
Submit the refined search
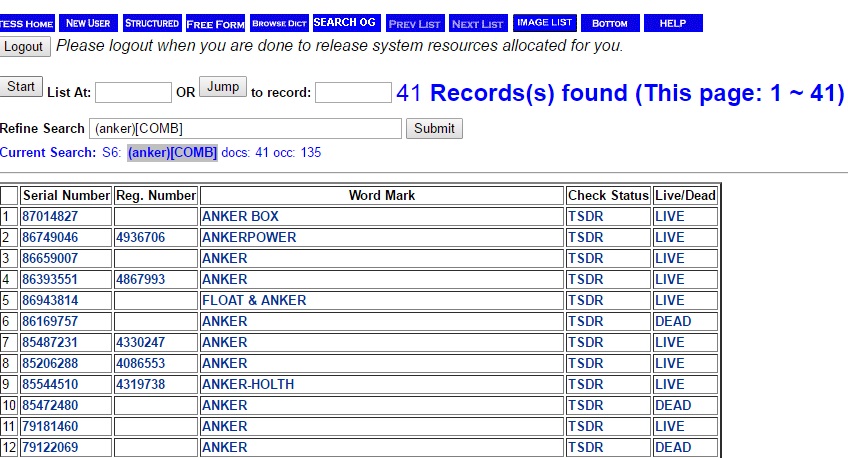tap(434, 128)
